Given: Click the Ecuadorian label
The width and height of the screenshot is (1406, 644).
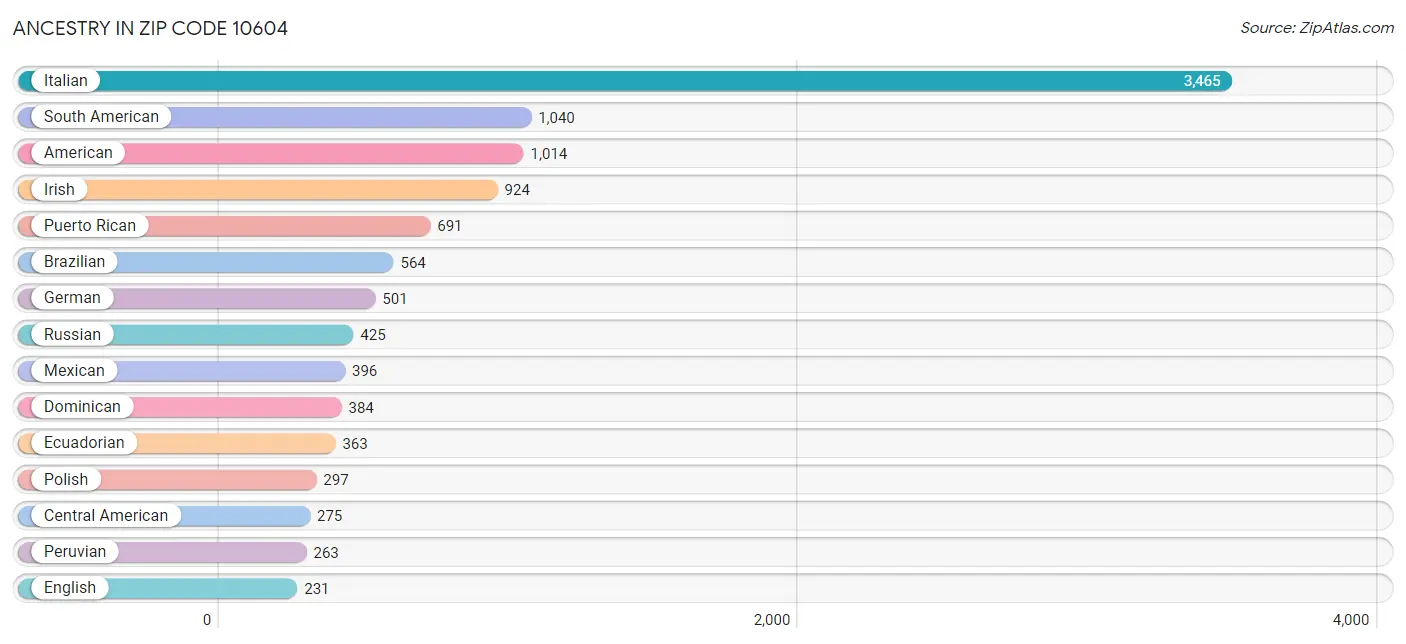Looking at the screenshot, I should pyautogui.click(x=84, y=443).
